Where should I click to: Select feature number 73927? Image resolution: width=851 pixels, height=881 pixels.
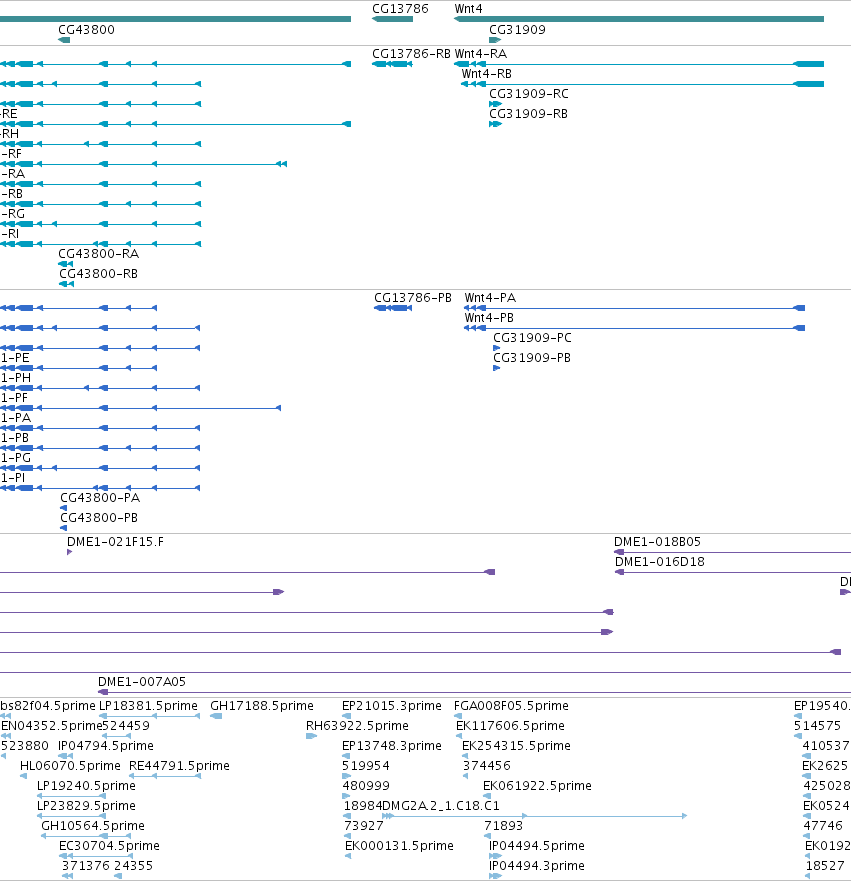point(363,826)
